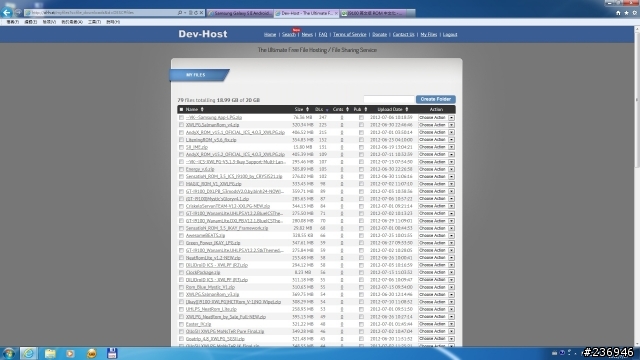Sort by Pub column arrows
The image size is (640, 360).
click(x=366, y=109)
